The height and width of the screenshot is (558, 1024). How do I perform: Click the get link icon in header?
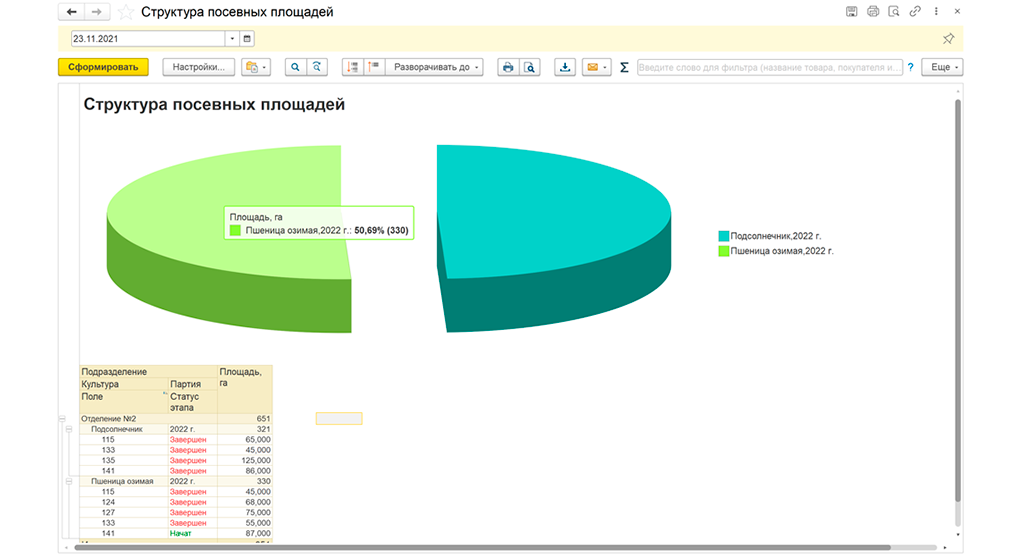(x=915, y=11)
